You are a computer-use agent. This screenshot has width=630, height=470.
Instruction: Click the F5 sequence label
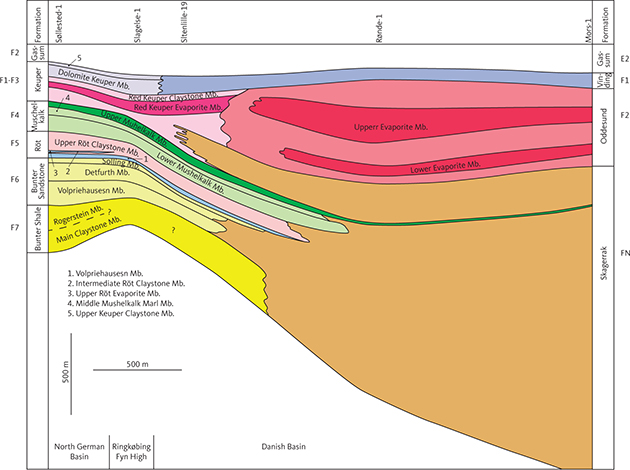click(14, 143)
